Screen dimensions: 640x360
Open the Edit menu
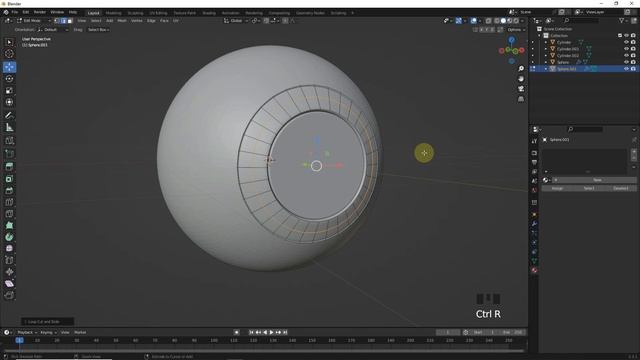pos(26,13)
